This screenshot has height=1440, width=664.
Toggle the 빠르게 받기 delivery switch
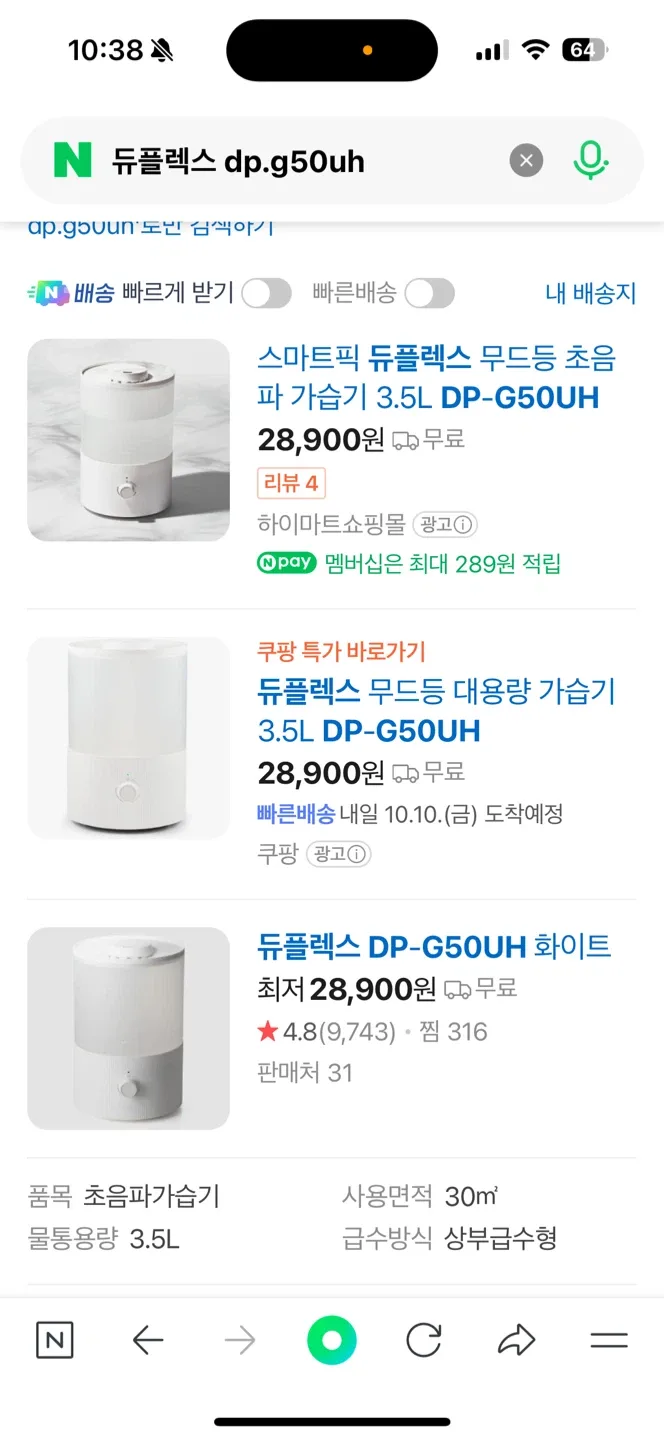[266, 292]
